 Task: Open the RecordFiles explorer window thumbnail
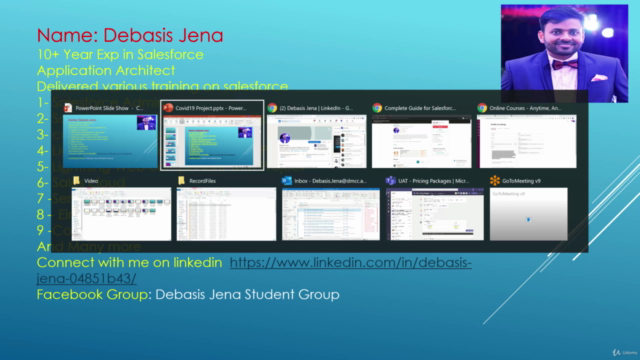[227, 214]
